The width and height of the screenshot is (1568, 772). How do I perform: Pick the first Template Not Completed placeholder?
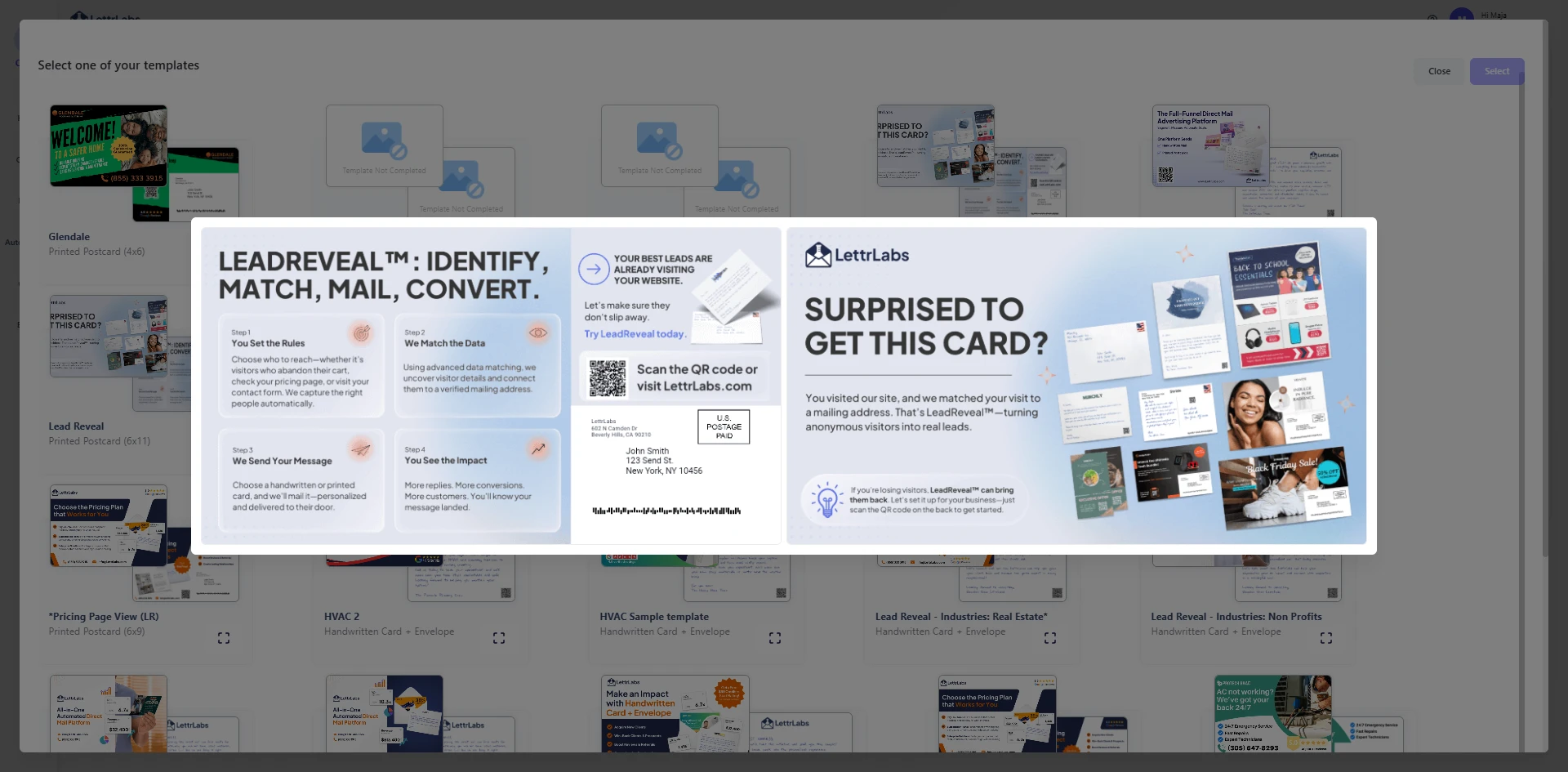[x=385, y=145]
